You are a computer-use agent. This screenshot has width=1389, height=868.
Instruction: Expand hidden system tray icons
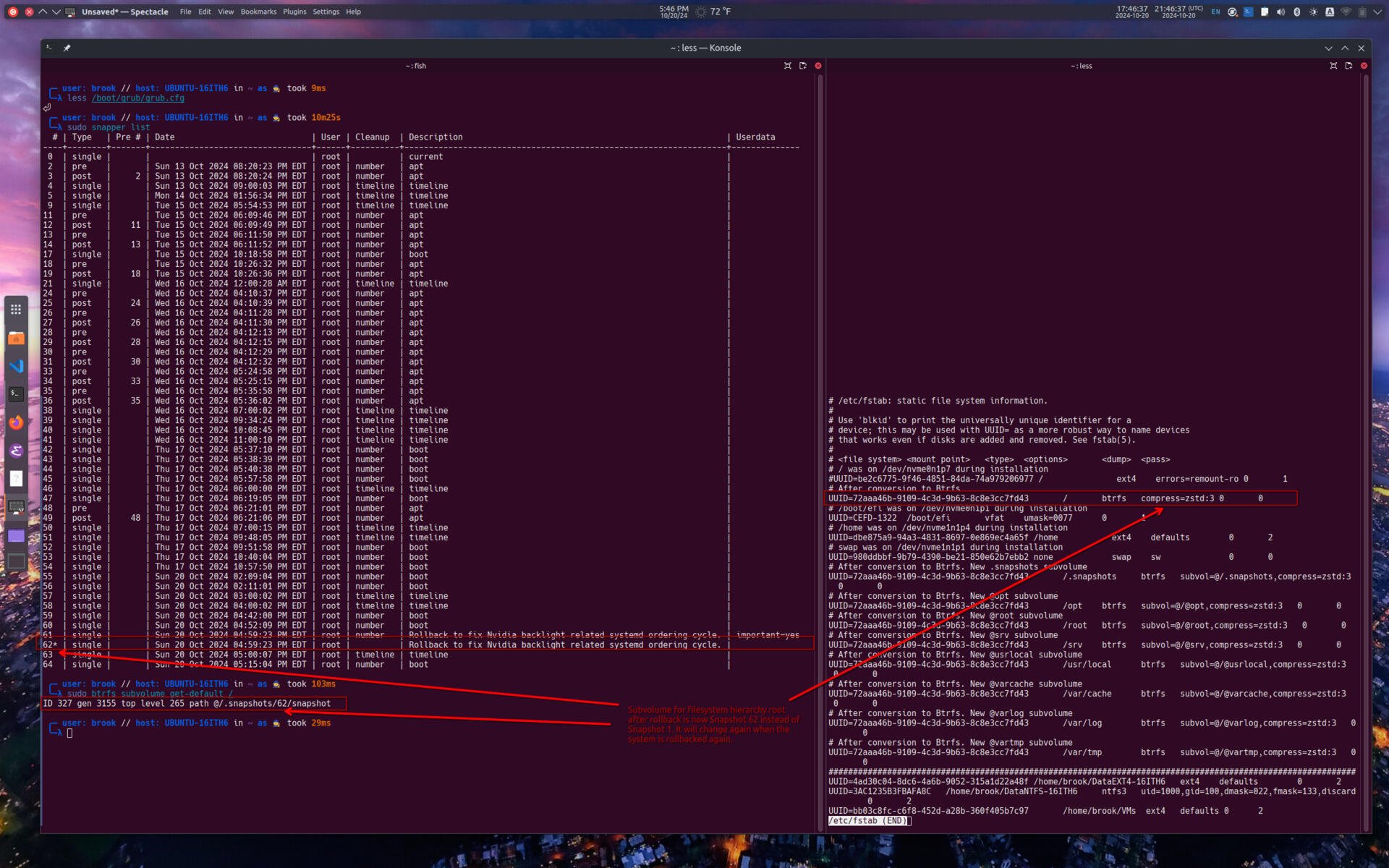1377,12
